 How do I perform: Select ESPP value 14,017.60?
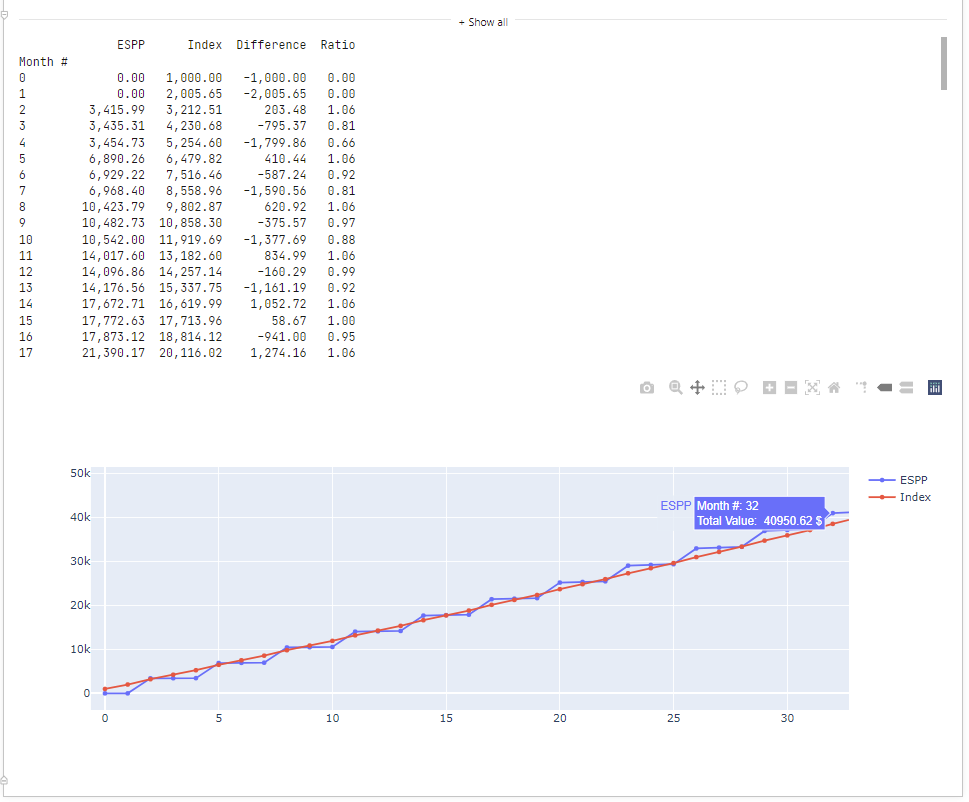[x=113, y=256]
